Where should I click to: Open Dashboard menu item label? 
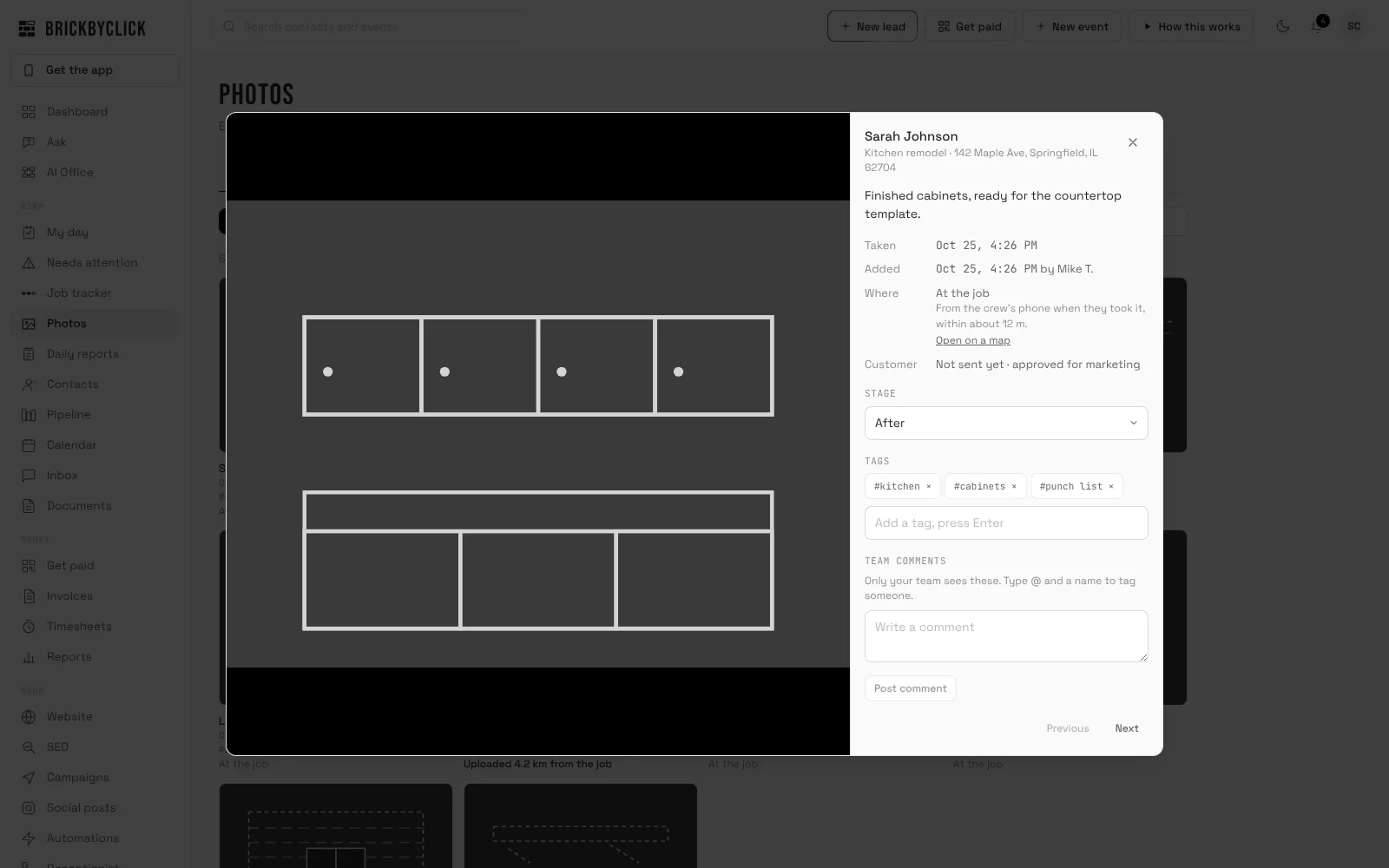pyautogui.click(x=77, y=112)
